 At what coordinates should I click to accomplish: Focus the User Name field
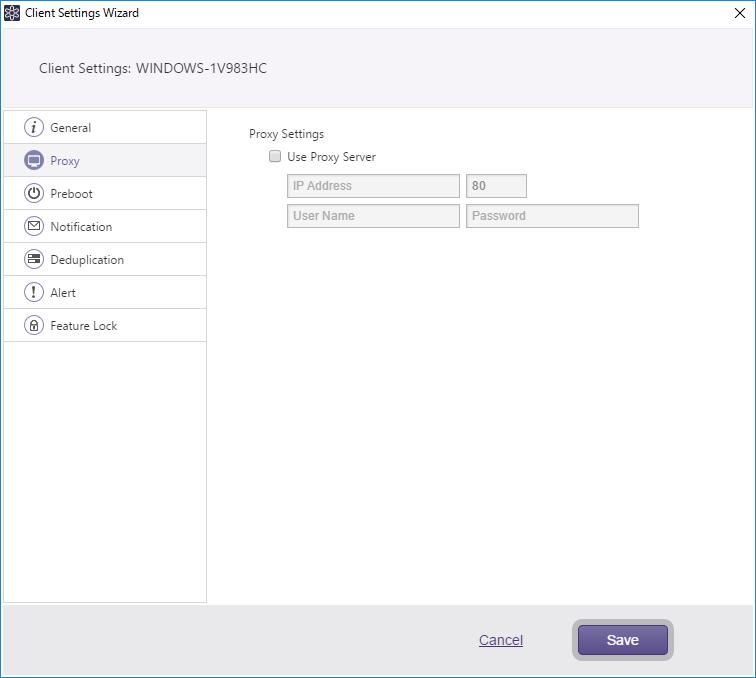tap(373, 216)
